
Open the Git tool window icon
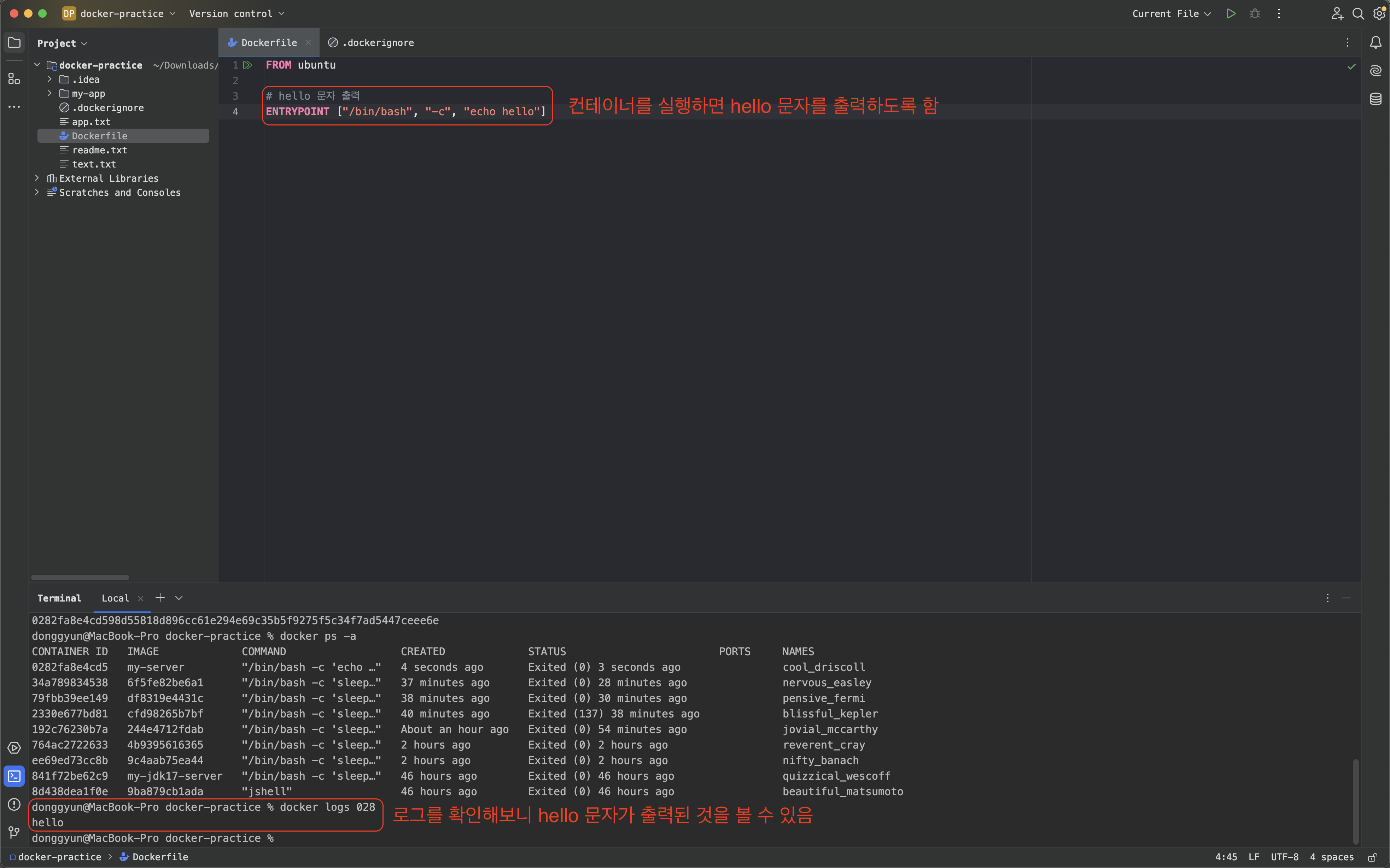coord(14,832)
